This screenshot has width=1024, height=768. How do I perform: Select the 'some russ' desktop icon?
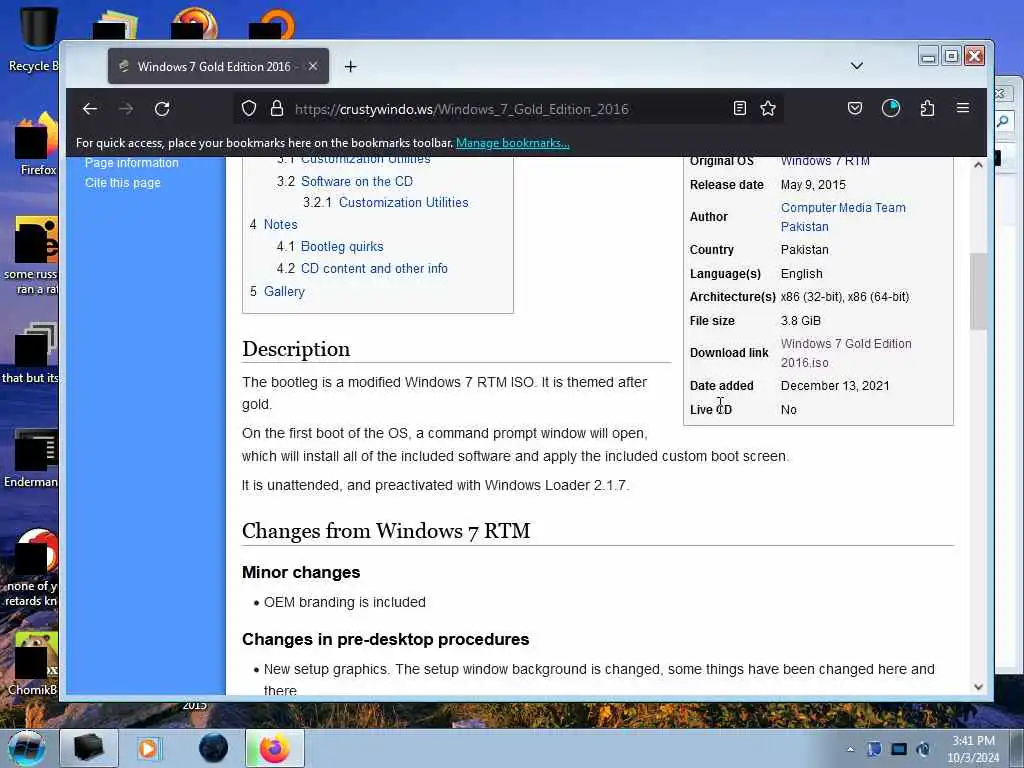[31, 256]
